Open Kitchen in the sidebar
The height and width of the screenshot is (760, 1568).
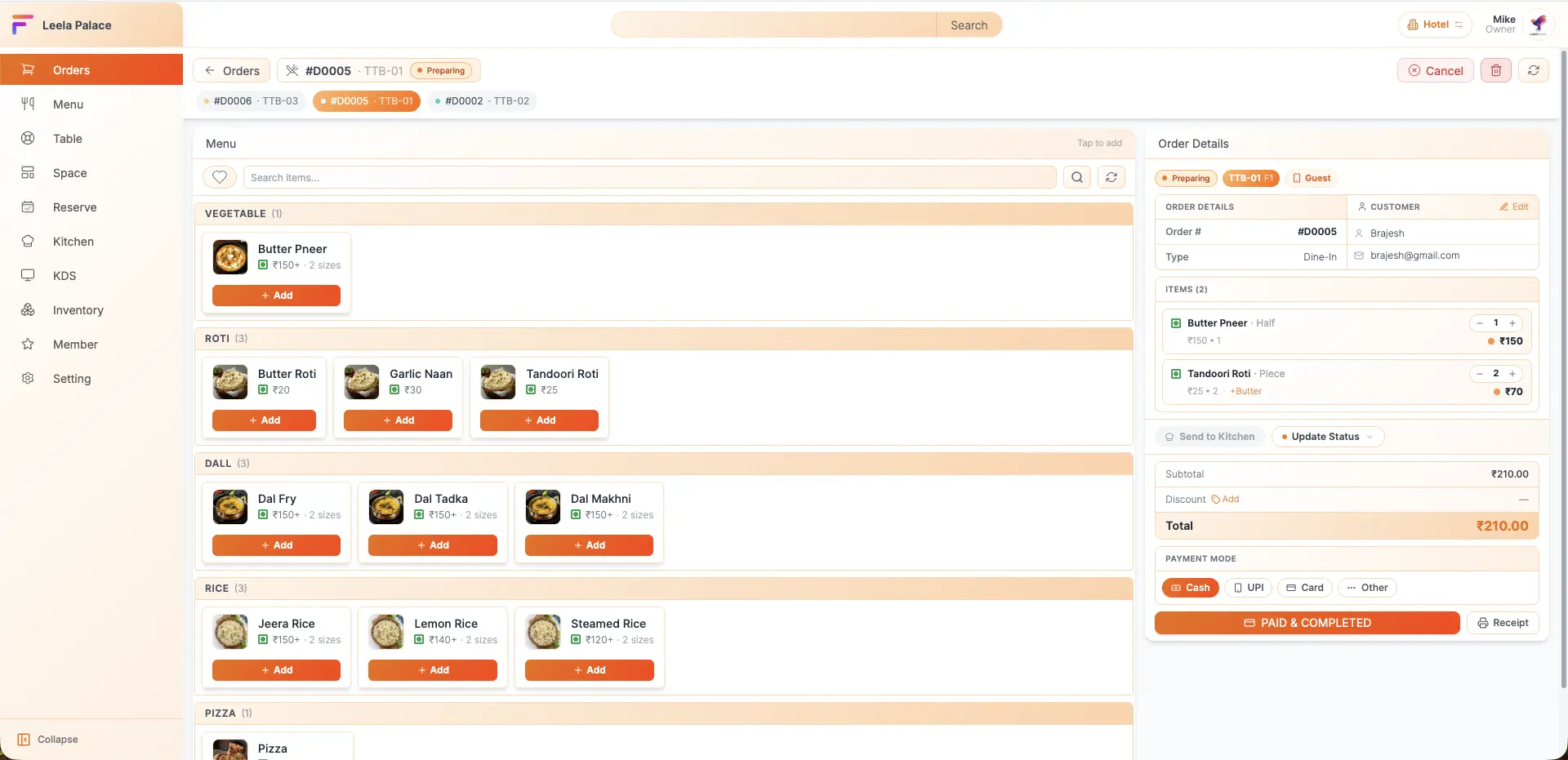pos(91,241)
